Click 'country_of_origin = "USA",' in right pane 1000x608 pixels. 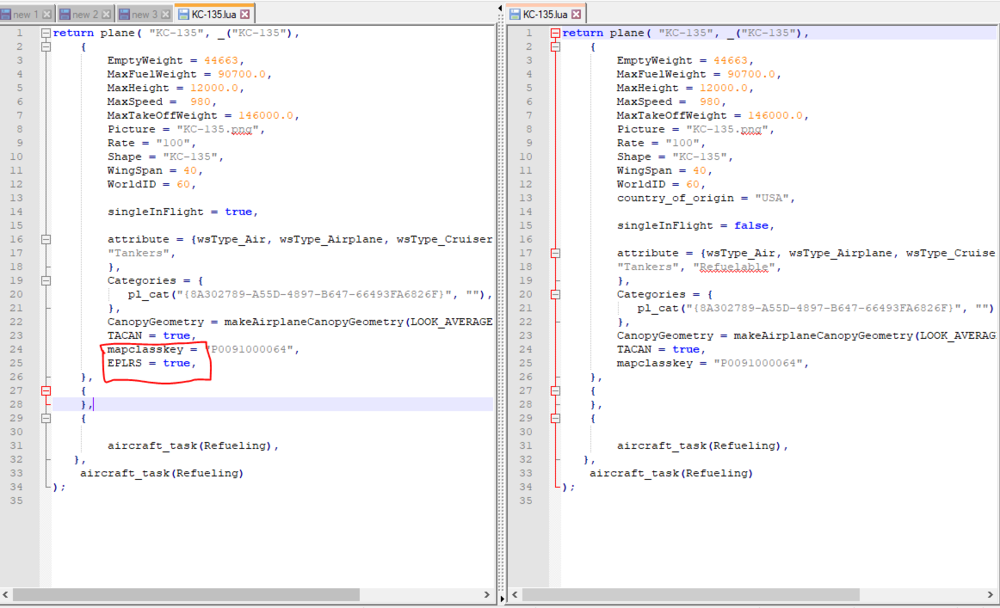(x=706, y=198)
